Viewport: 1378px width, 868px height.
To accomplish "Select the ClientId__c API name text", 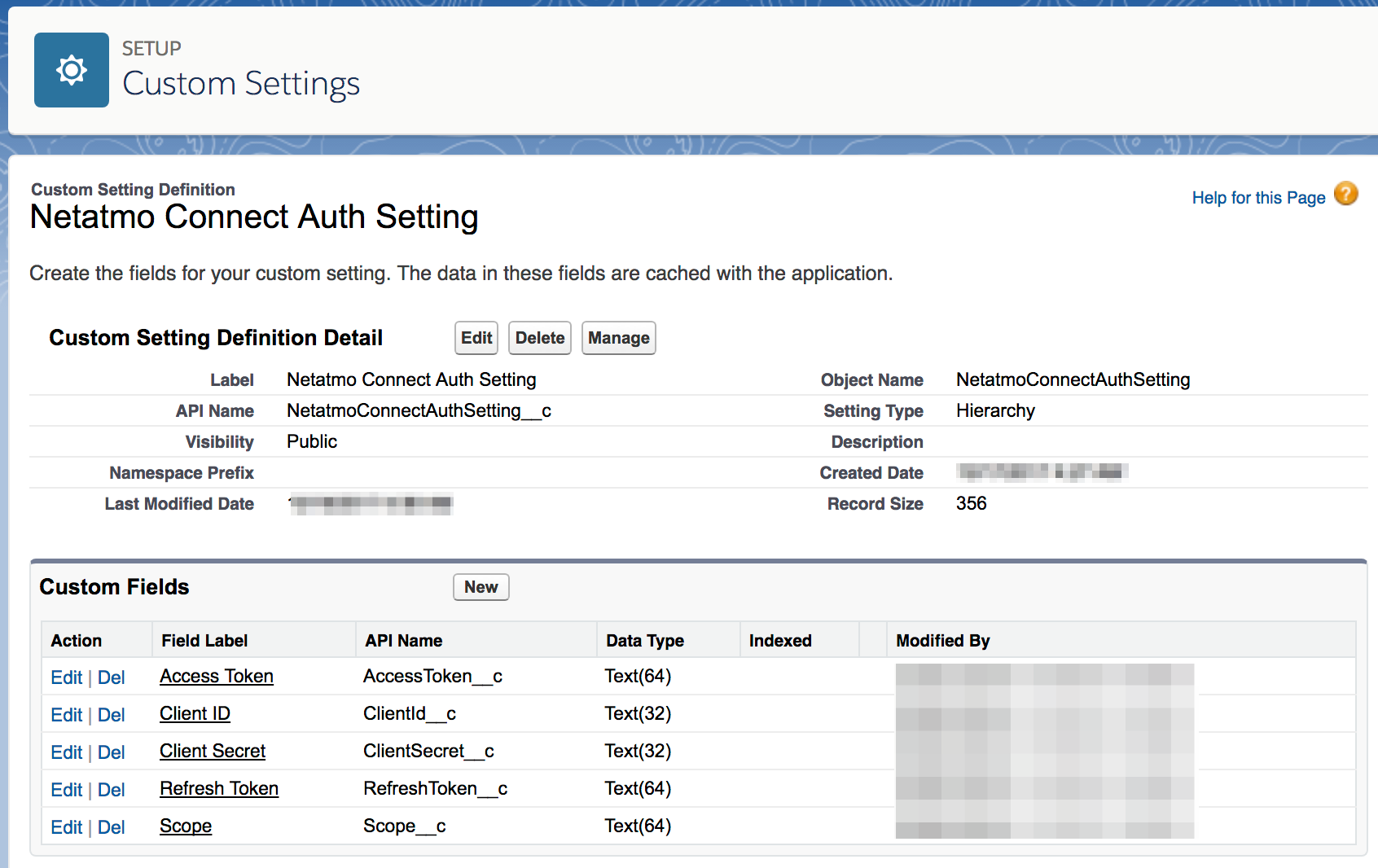I will click(x=410, y=714).
